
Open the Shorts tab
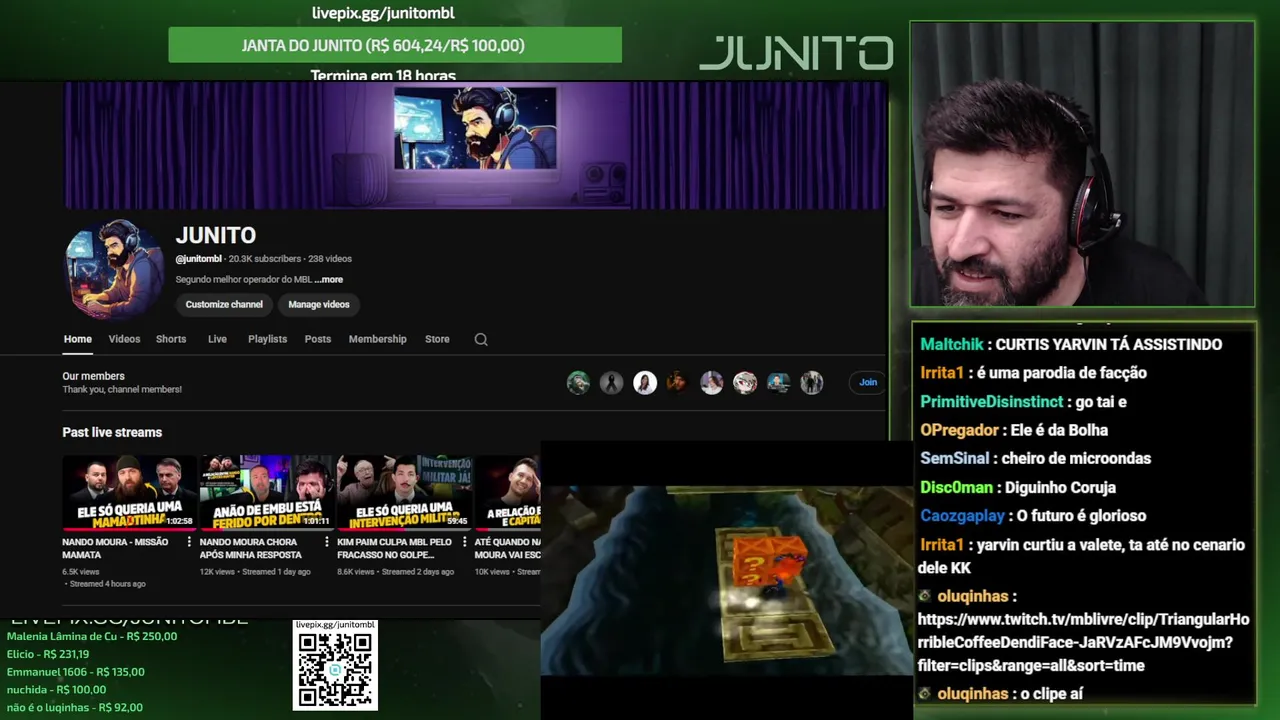point(171,339)
